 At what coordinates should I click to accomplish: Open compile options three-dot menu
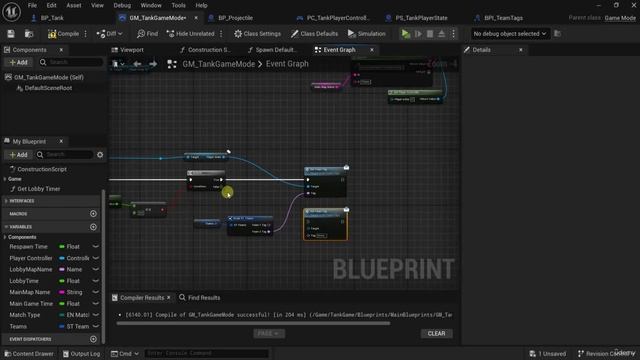[85, 34]
